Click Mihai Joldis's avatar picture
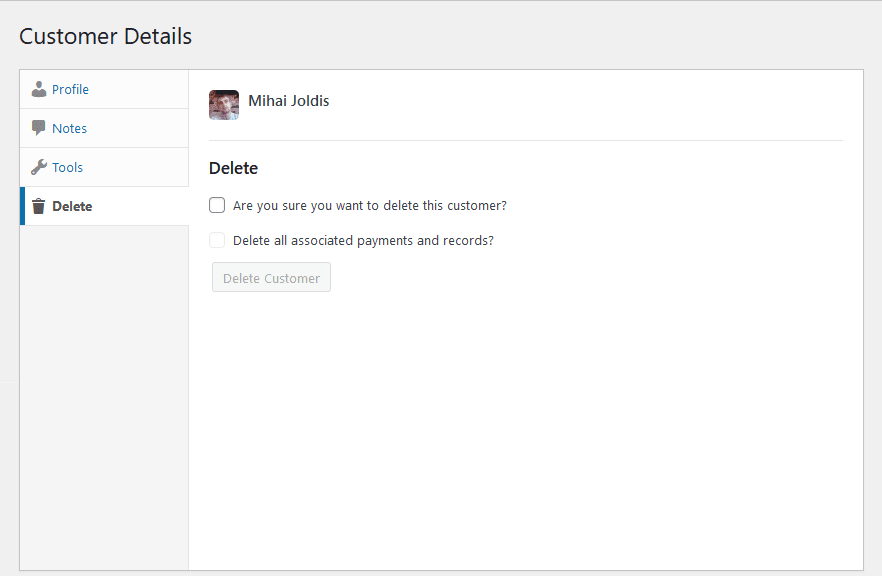 224,105
